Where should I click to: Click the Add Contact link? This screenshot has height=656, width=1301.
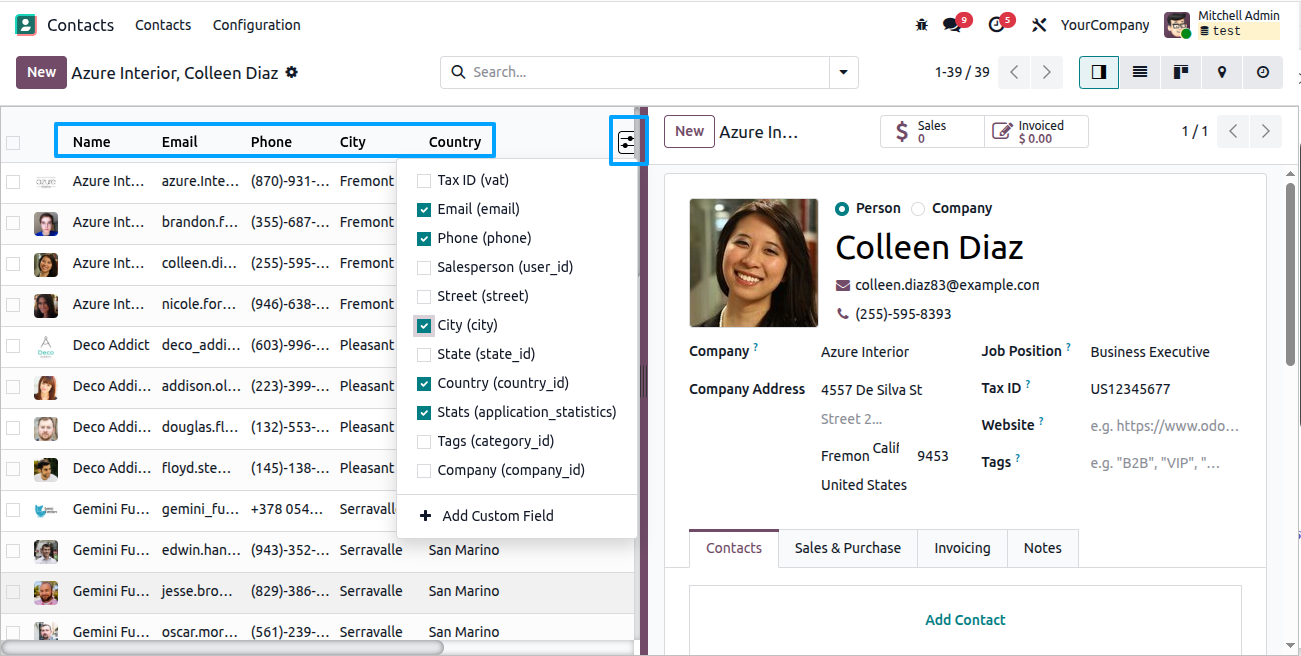point(965,620)
